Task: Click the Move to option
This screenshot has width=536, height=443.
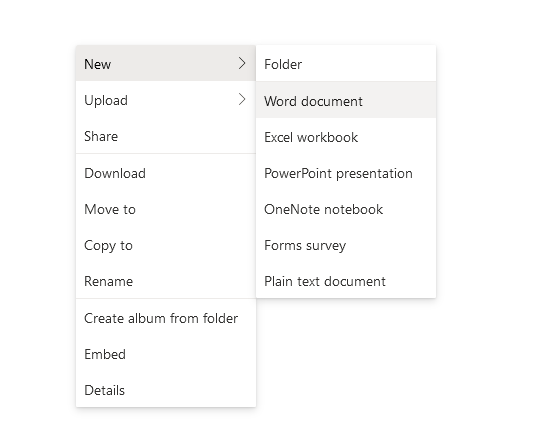Action: 166,209
